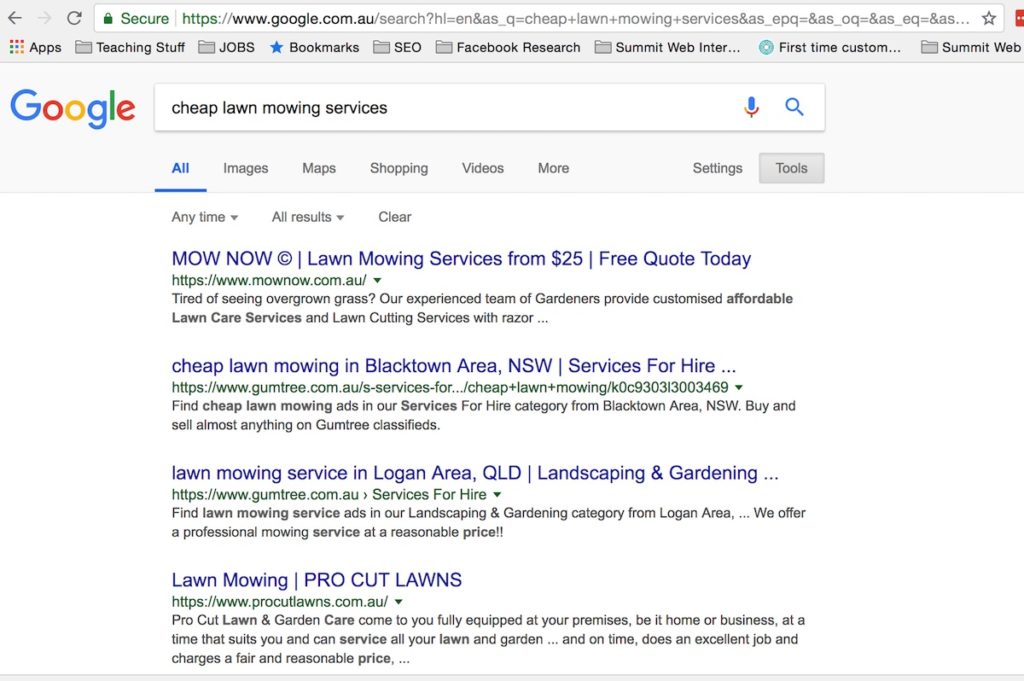
Task: Open the Teaching Stuff bookmark folder
Action: pos(130,47)
